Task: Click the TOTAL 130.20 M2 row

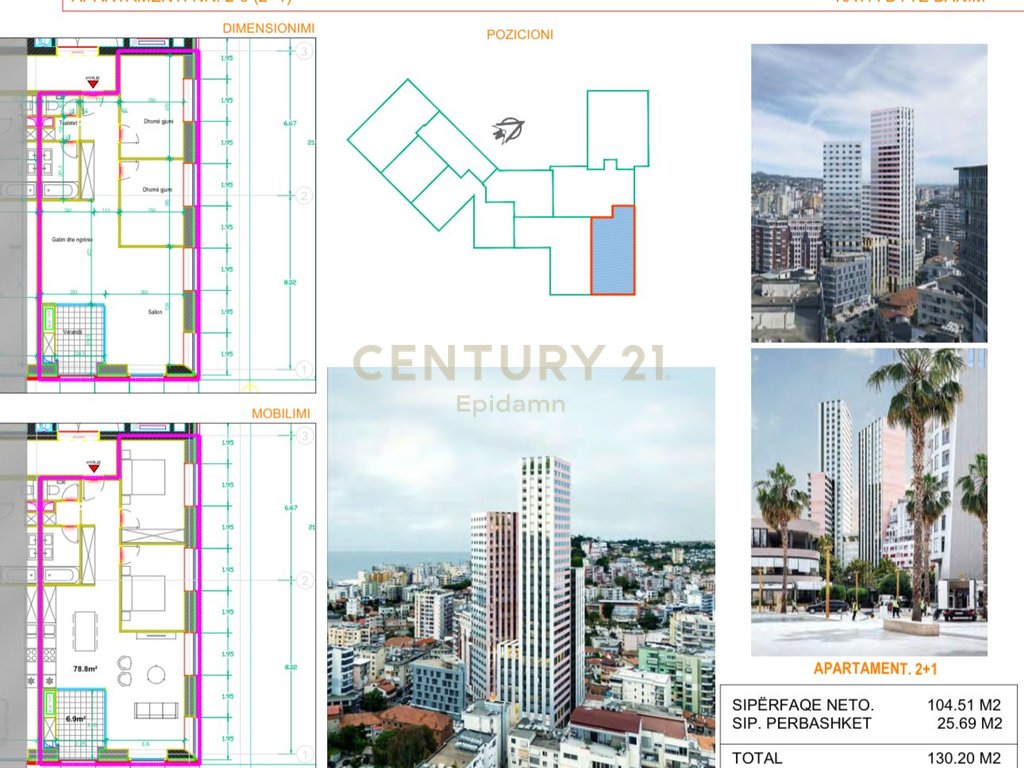Action: point(866,757)
